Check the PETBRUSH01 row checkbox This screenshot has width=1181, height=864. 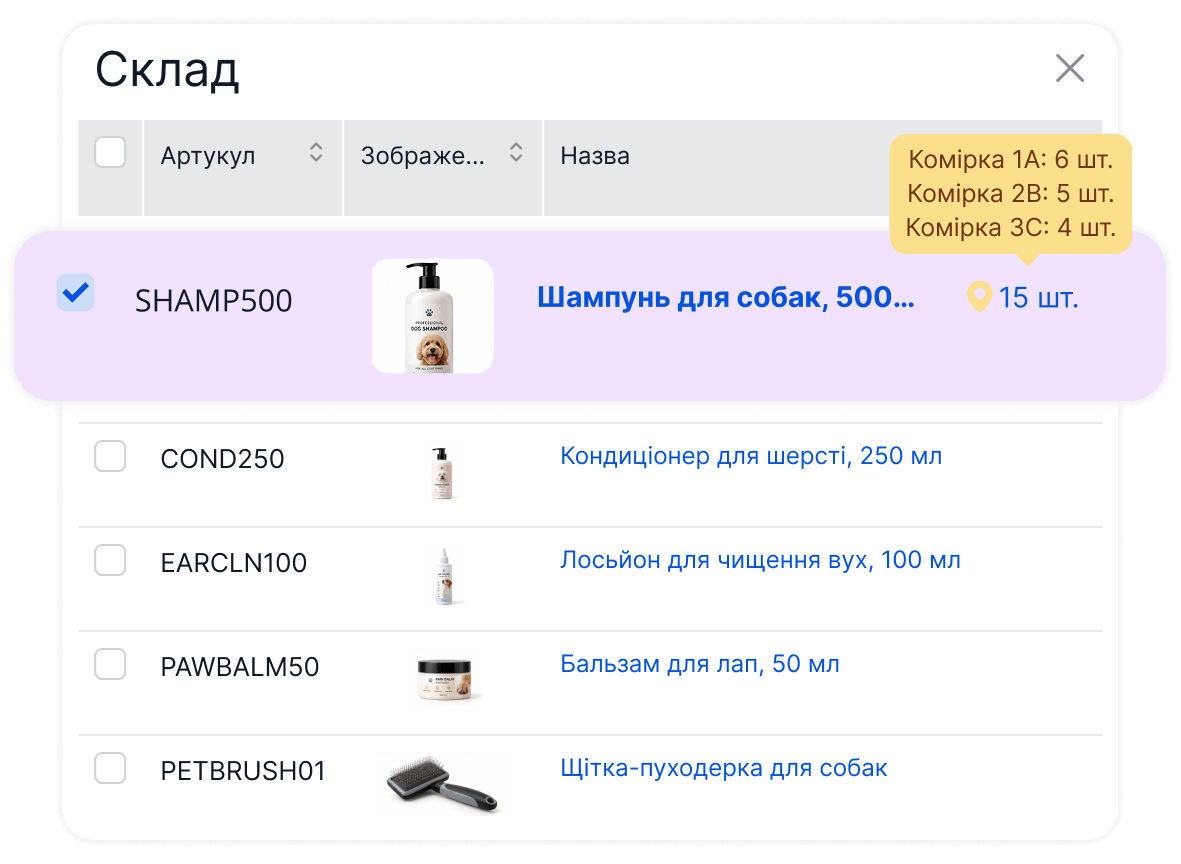pyautogui.click(x=110, y=768)
